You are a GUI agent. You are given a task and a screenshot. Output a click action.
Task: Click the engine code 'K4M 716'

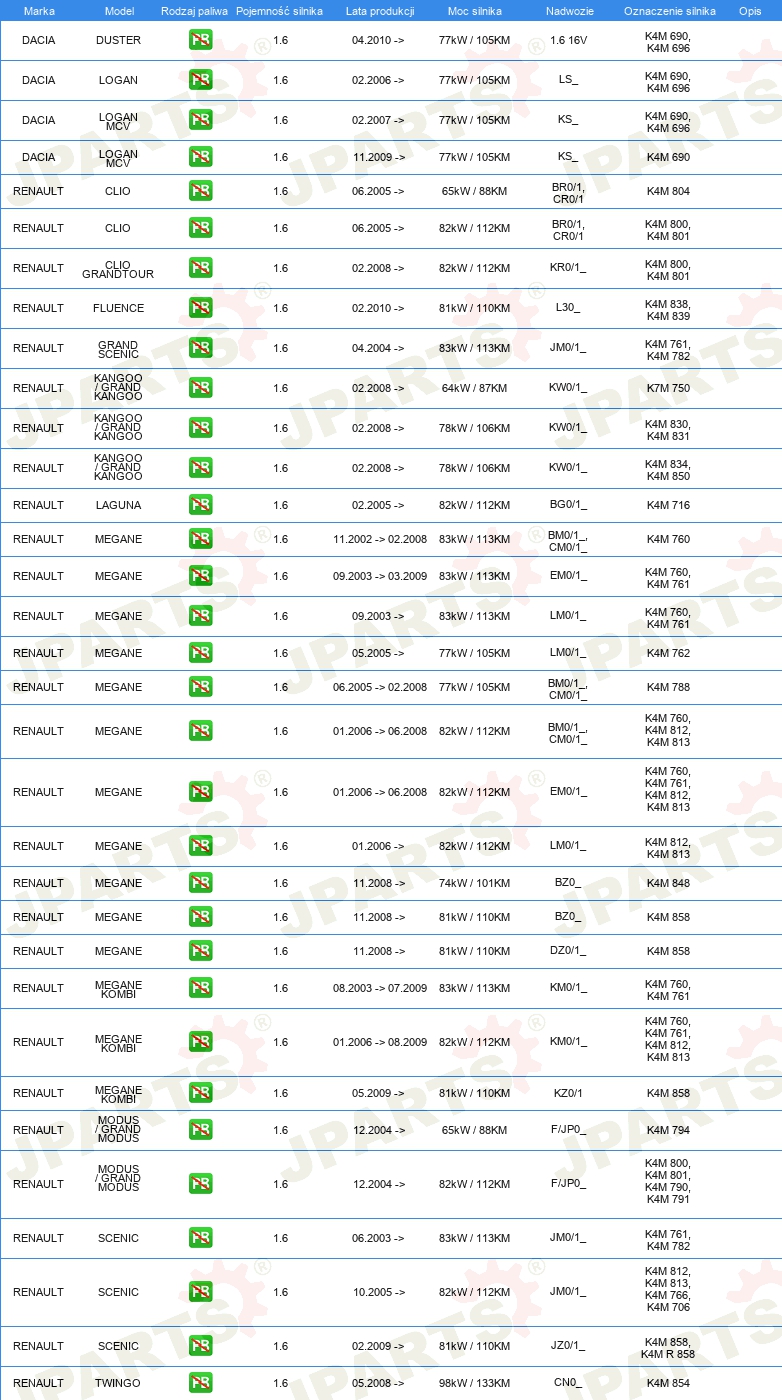(668, 505)
